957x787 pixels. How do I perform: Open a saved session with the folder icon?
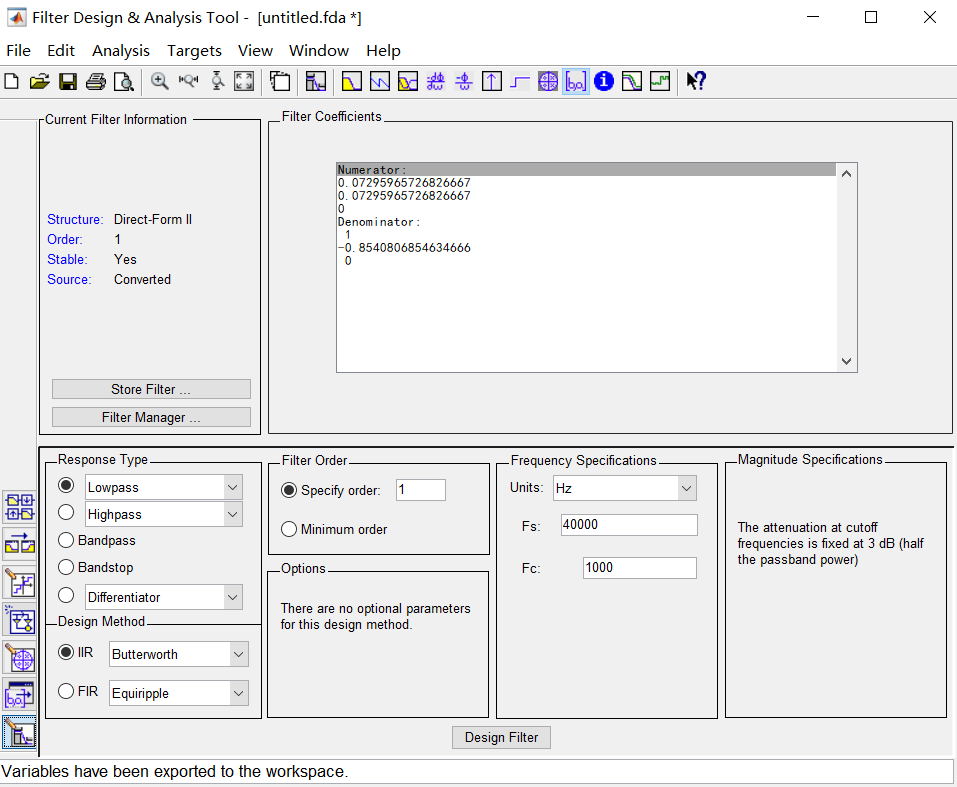point(40,81)
